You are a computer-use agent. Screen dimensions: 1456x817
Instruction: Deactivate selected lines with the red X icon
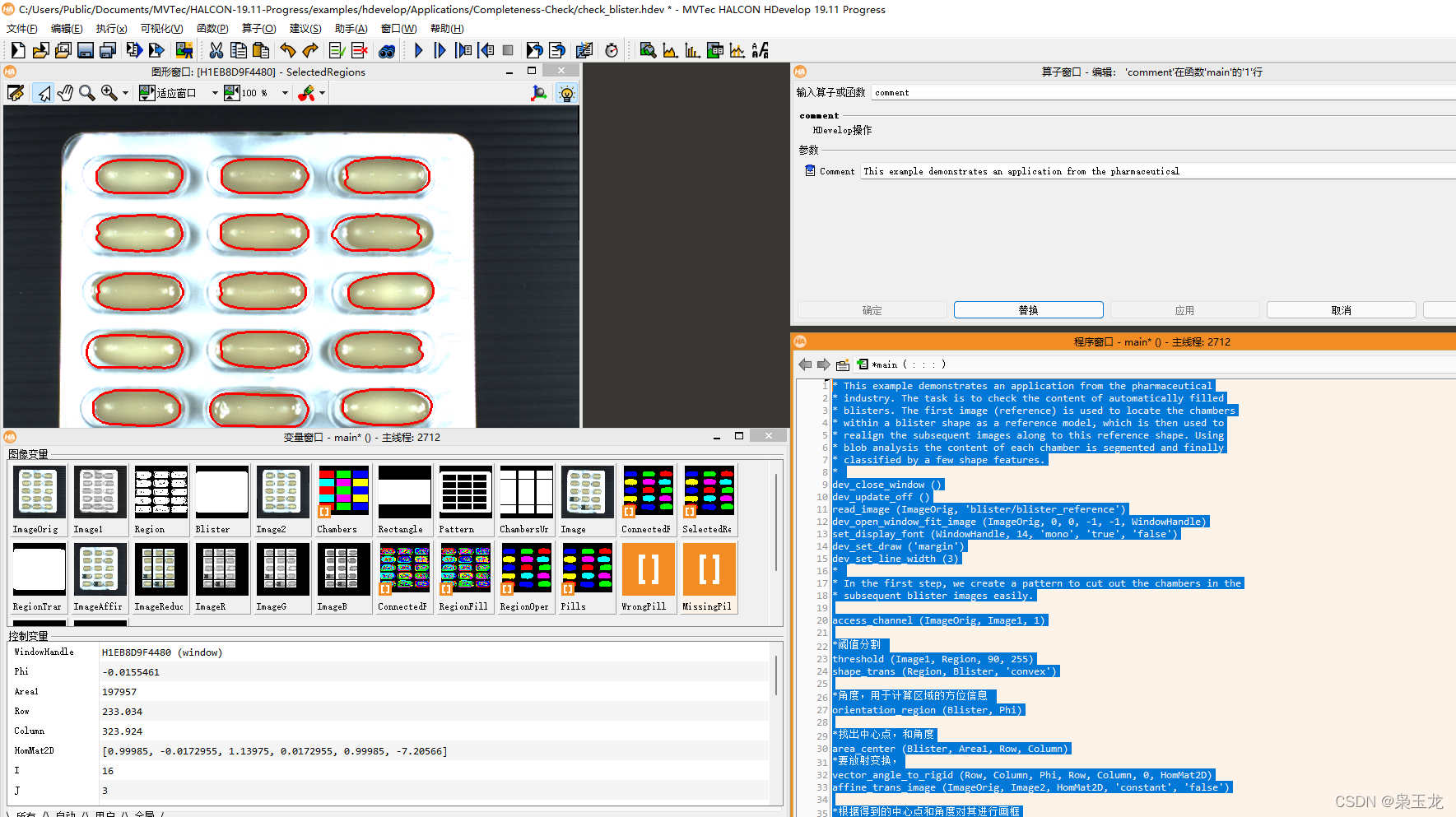coord(360,50)
